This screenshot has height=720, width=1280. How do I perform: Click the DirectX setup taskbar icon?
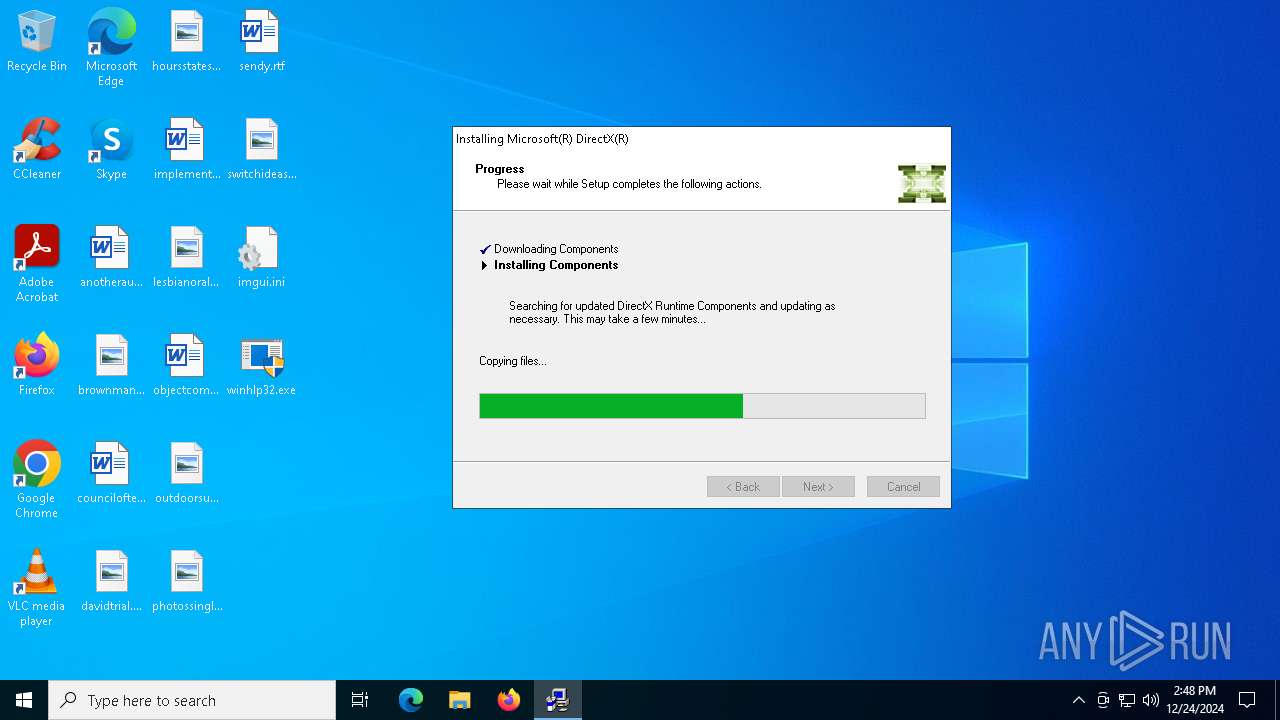558,700
